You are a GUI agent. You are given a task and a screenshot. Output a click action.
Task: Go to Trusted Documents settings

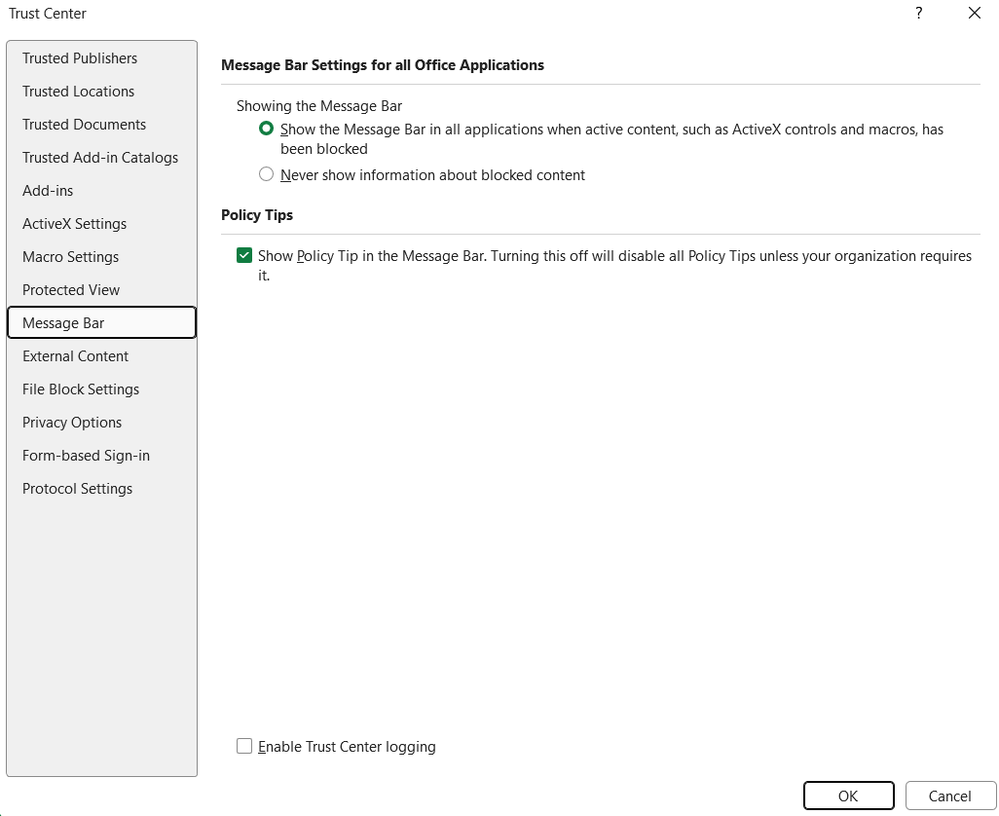point(84,124)
